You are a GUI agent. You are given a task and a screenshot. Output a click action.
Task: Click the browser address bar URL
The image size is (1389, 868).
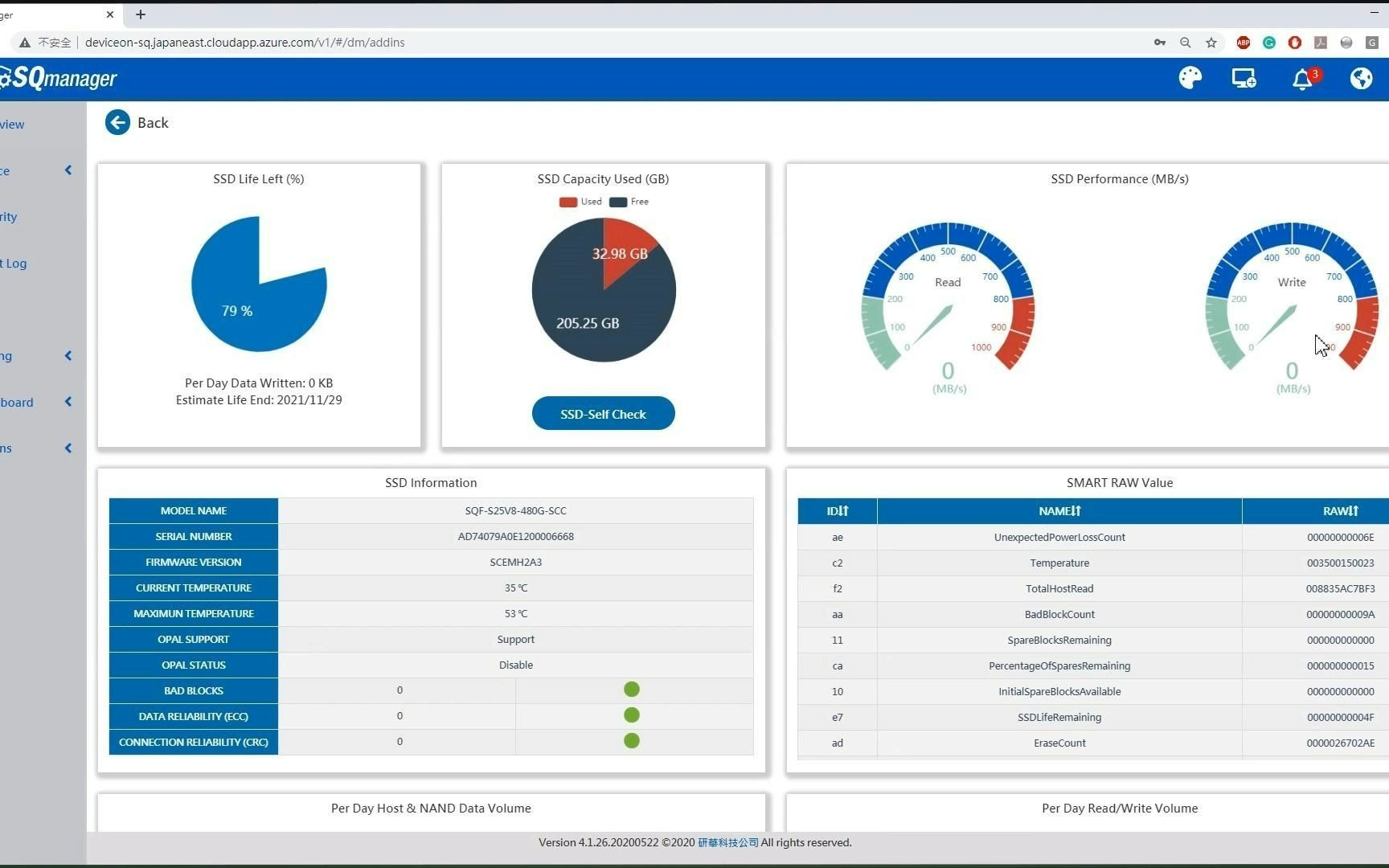click(x=244, y=43)
